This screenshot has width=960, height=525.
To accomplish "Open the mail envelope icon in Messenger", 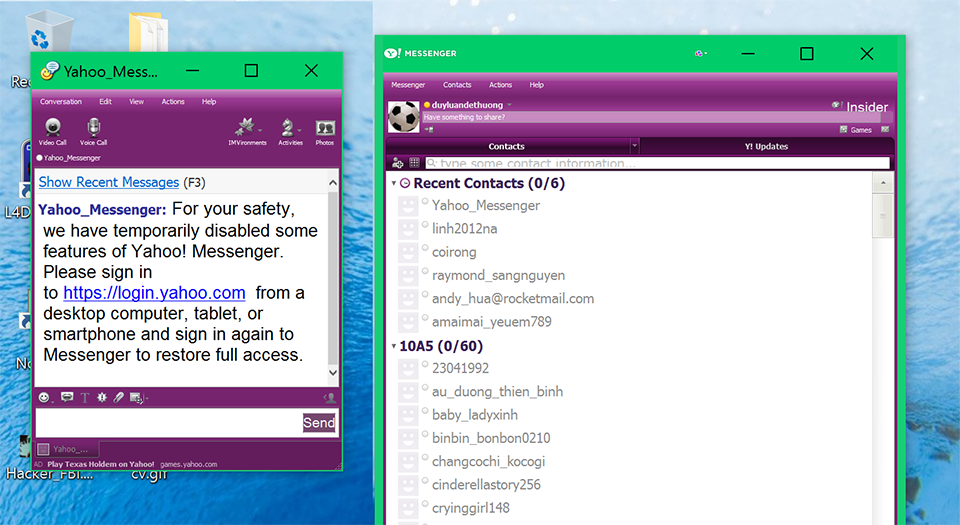I will click(x=885, y=129).
